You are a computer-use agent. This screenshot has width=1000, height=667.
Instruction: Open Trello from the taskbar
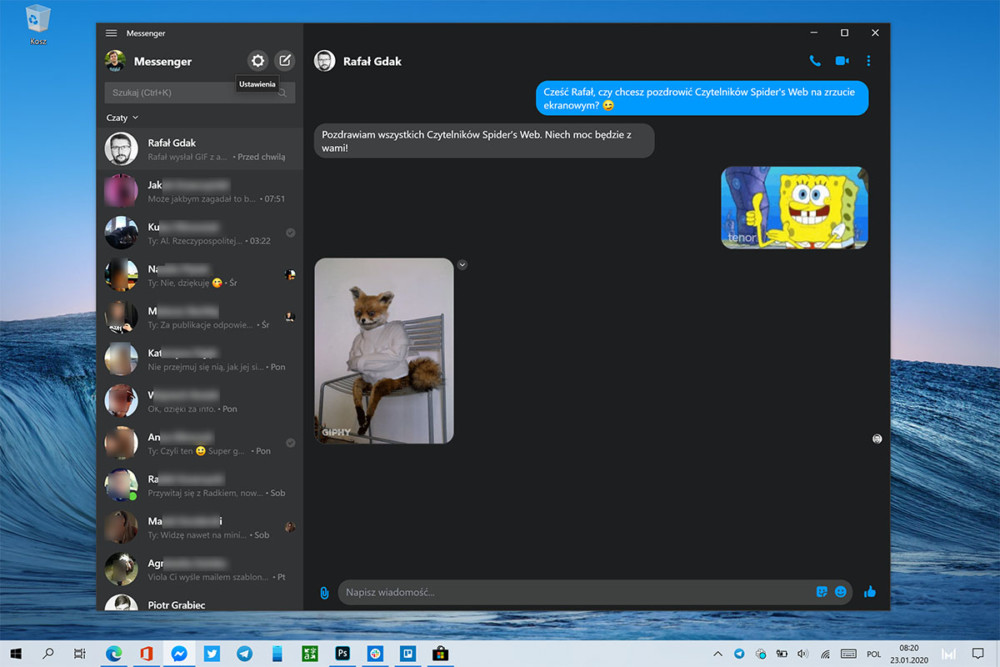(x=408, y=654)
